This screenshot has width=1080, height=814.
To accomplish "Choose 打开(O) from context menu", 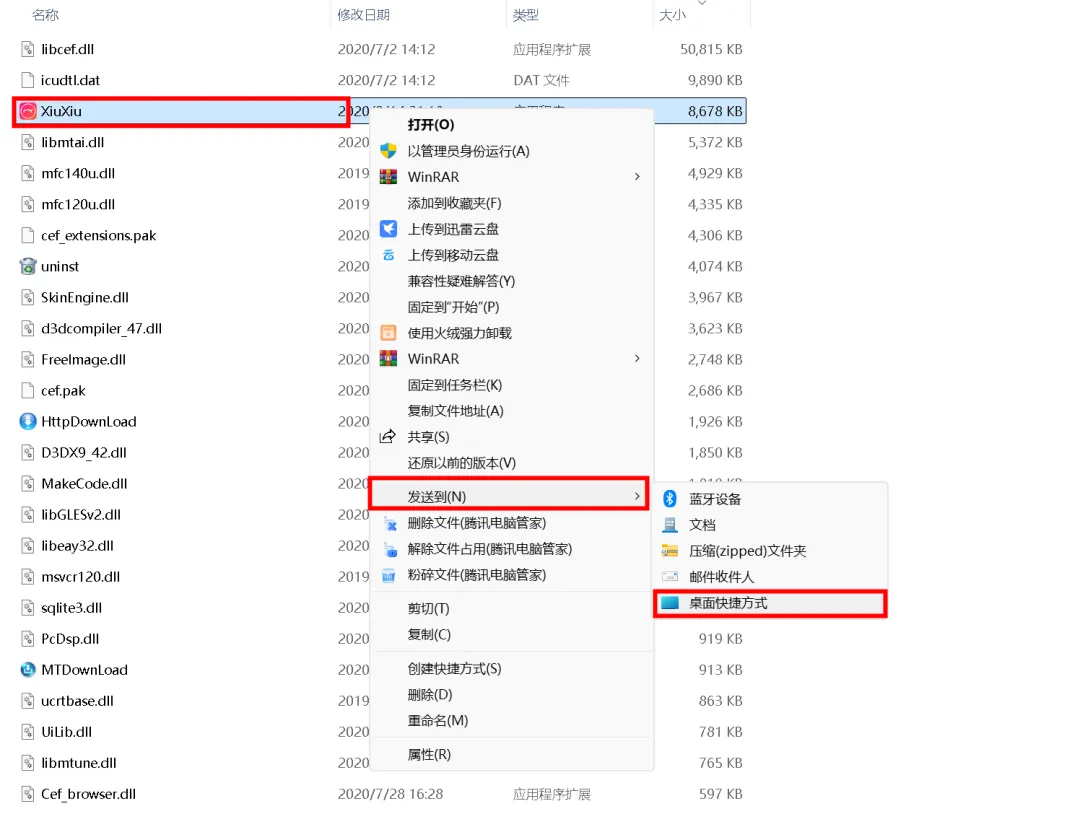I will 430,125.
